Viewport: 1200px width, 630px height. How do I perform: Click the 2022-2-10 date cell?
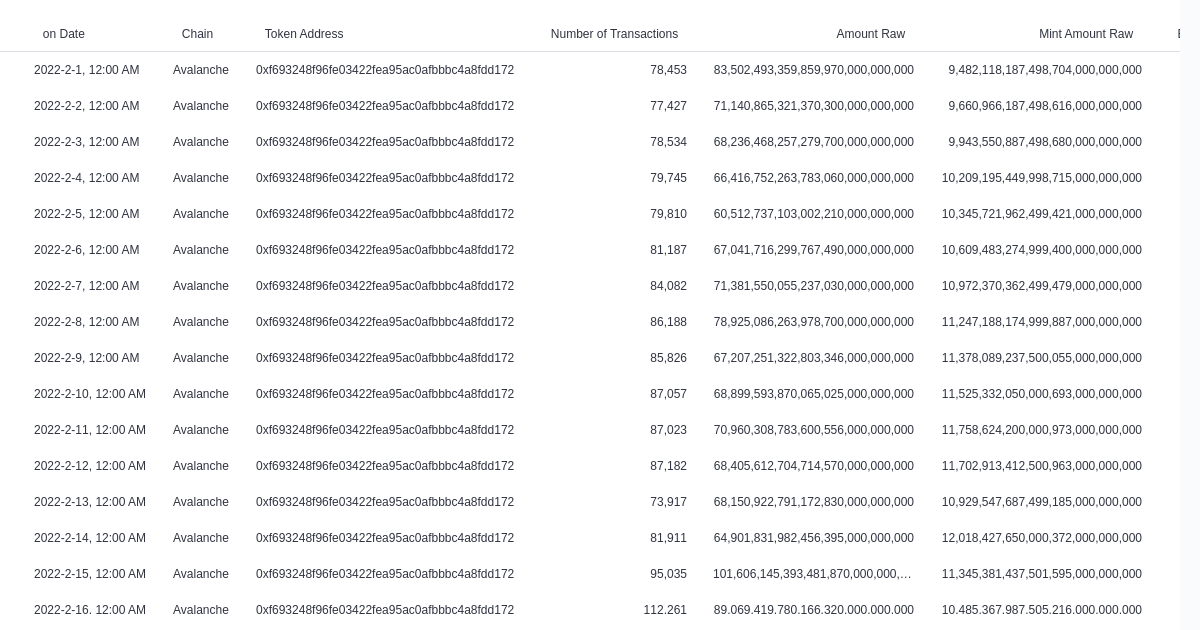pos(90,394)
